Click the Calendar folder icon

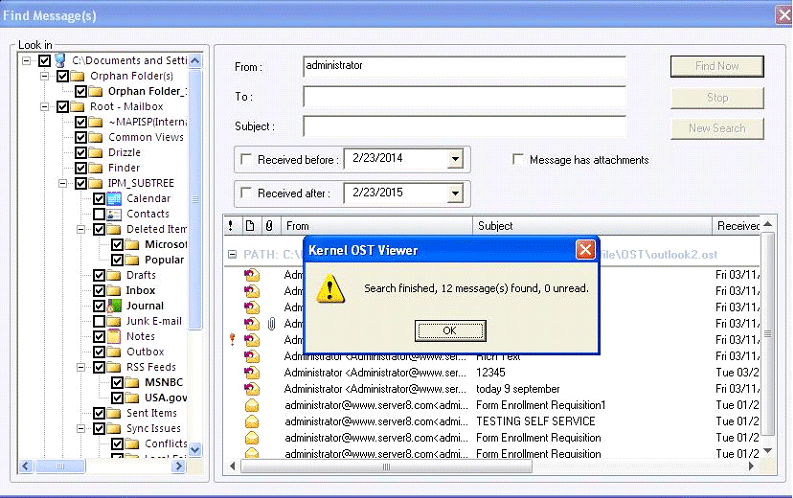pyautogui.click(x=114, y=199)
